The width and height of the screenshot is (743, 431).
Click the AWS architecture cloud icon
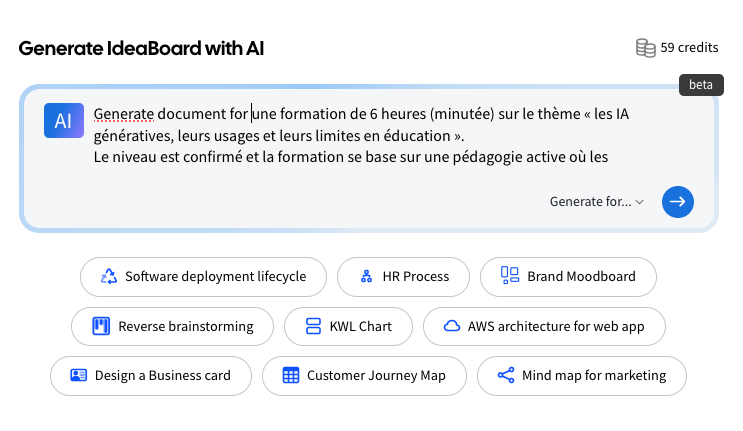coord(451,326)
